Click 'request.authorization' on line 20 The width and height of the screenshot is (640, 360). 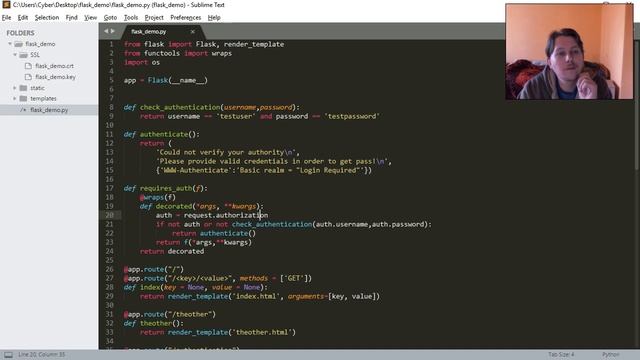[x=226, y=215]
